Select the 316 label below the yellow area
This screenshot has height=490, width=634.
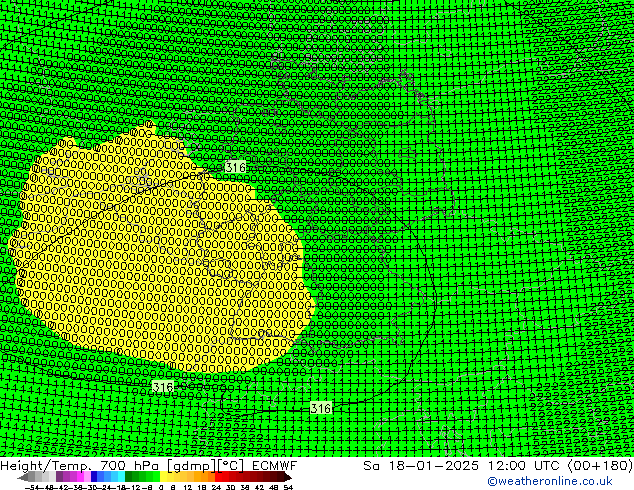[163, 387]
